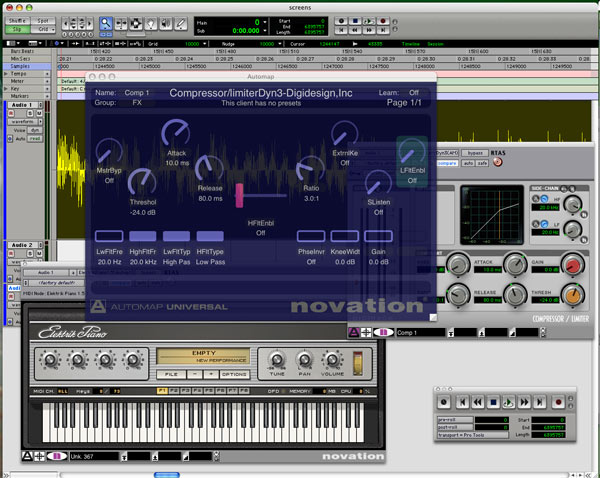Open Audio 1 waveform view selector
Screen dimensions: 600x478
coord(25,122)
